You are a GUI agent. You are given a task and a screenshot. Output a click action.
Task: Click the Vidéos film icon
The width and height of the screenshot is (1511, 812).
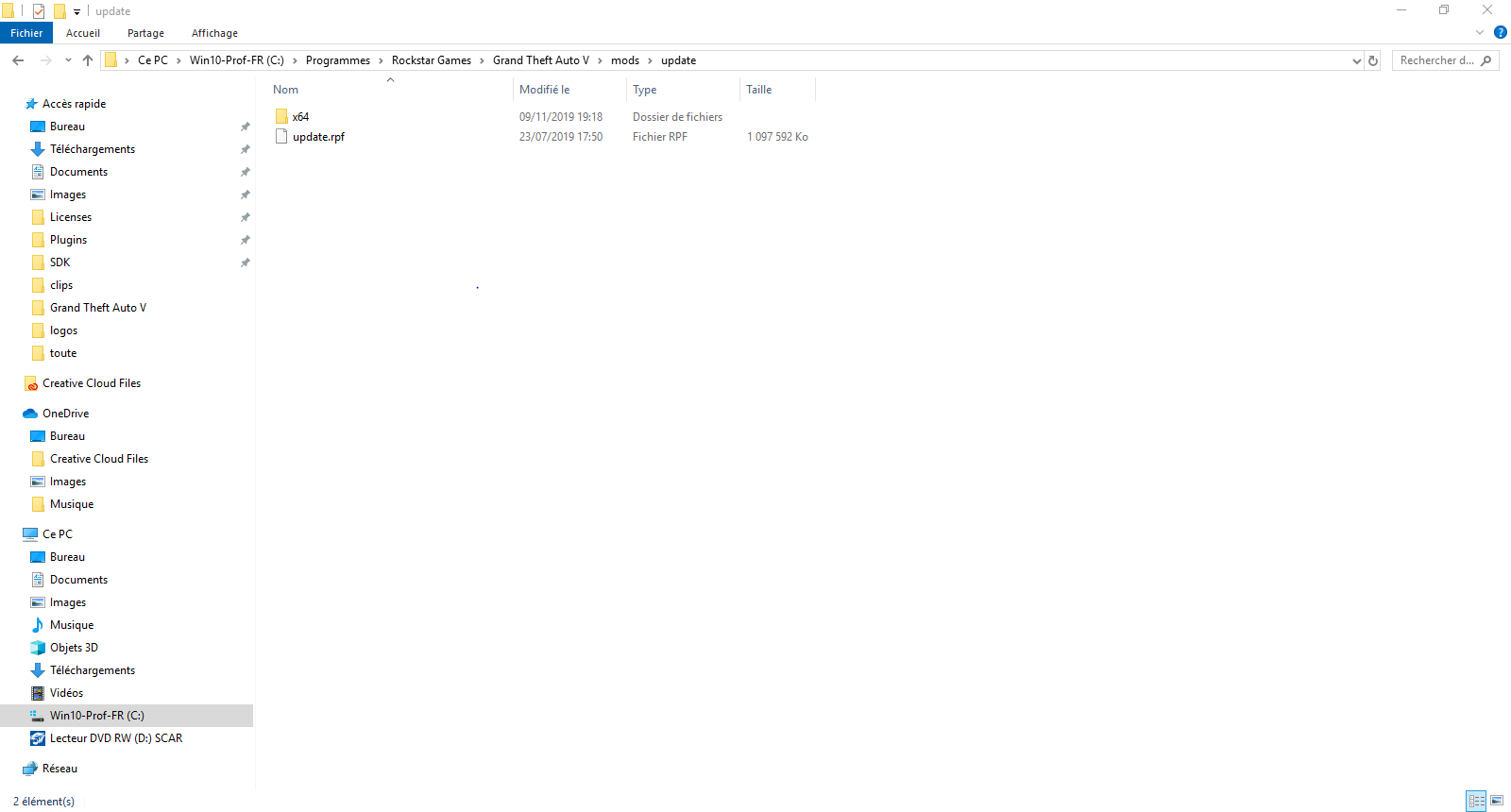click(x=38, y=693)
